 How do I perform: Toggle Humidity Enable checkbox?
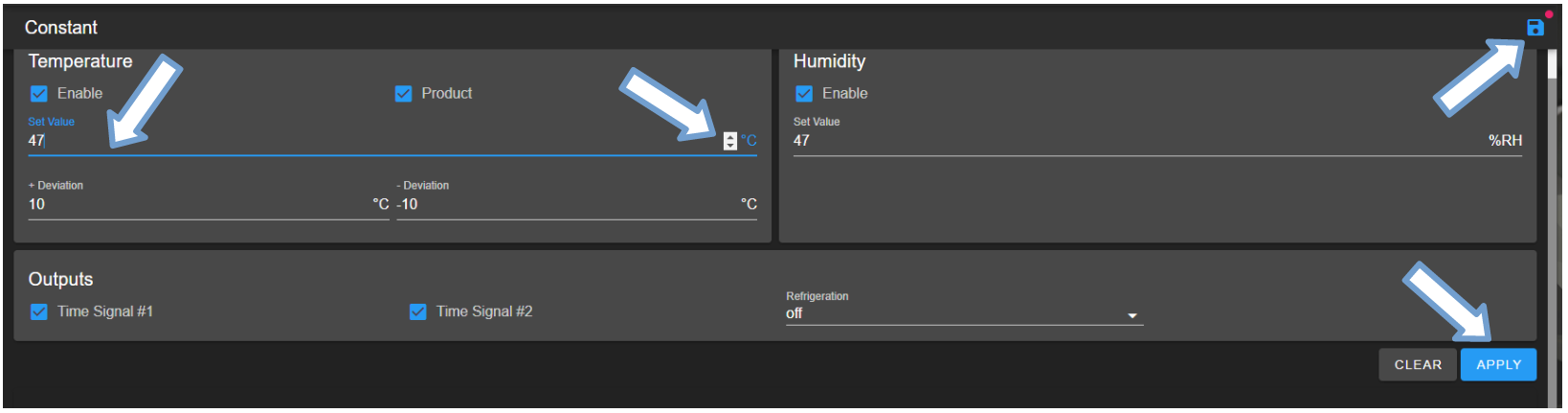804,93
